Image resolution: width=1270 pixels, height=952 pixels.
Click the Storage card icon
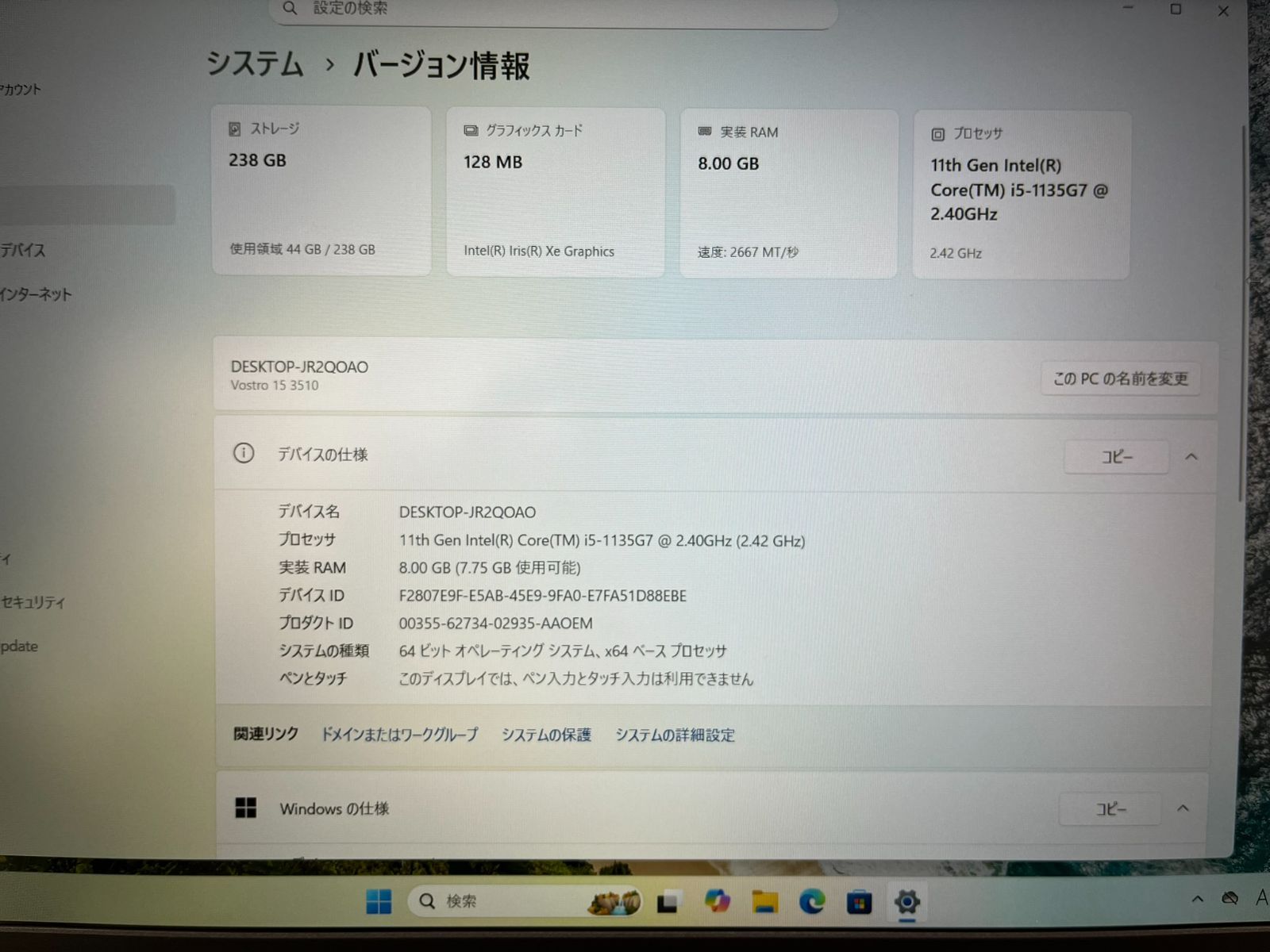[x=234, y=129]
